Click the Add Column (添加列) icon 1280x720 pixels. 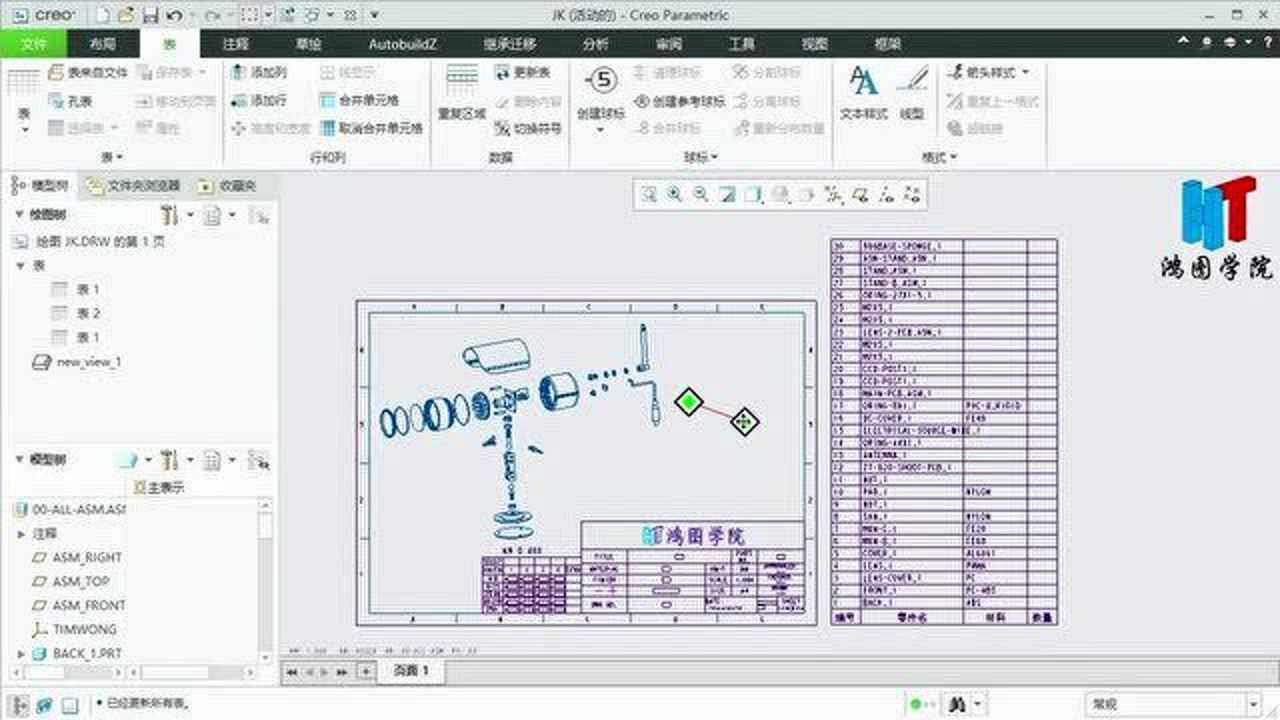click(239, 73)
